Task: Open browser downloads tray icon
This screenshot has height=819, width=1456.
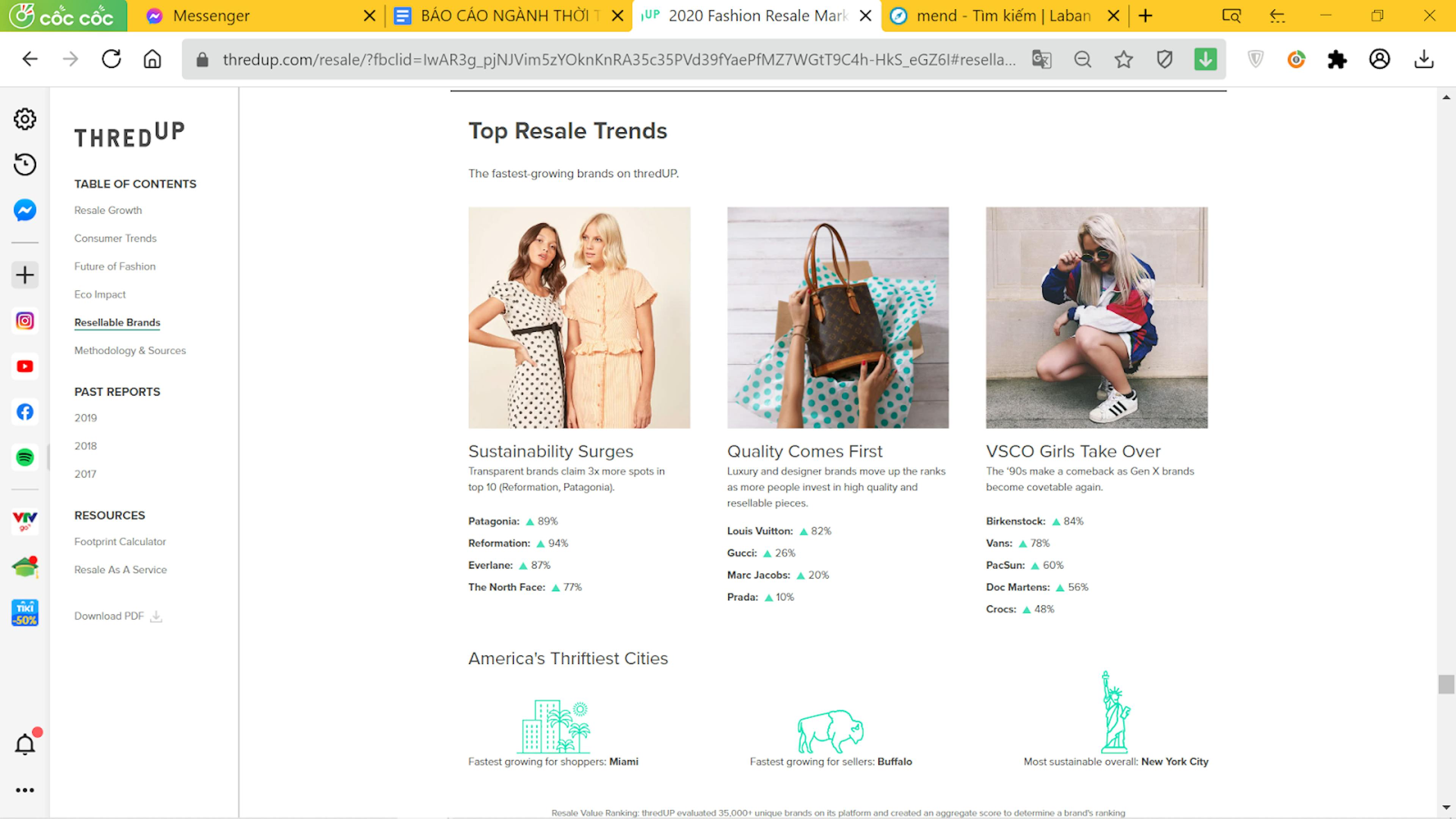Action: 1424,59
